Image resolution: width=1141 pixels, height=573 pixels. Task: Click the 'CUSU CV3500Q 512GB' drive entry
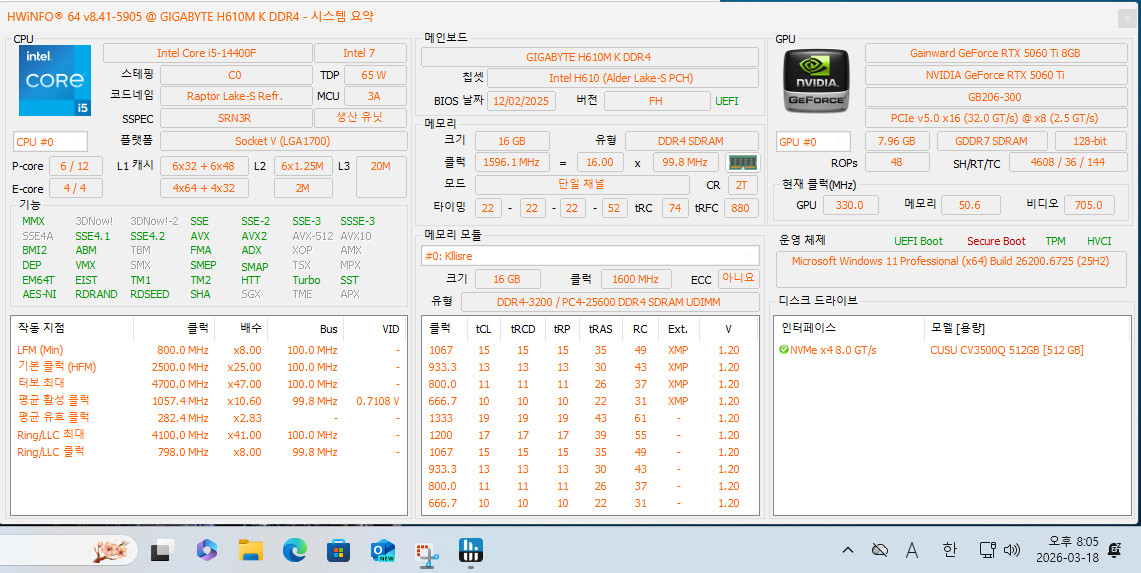click(x=1007, y=350)
